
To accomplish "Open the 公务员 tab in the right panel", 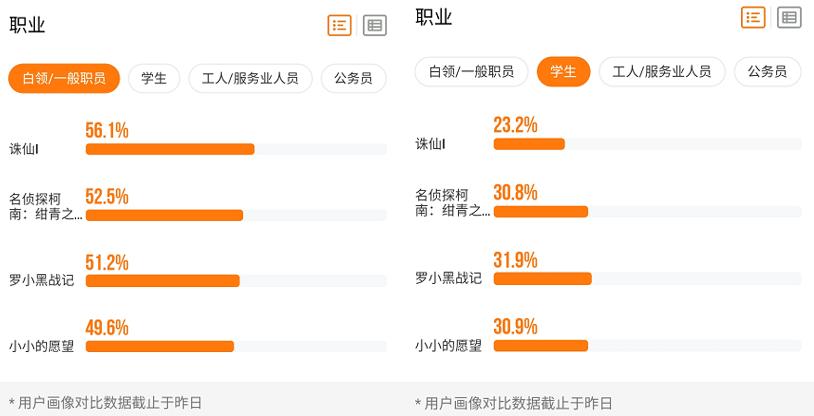I will pos(767,72).
